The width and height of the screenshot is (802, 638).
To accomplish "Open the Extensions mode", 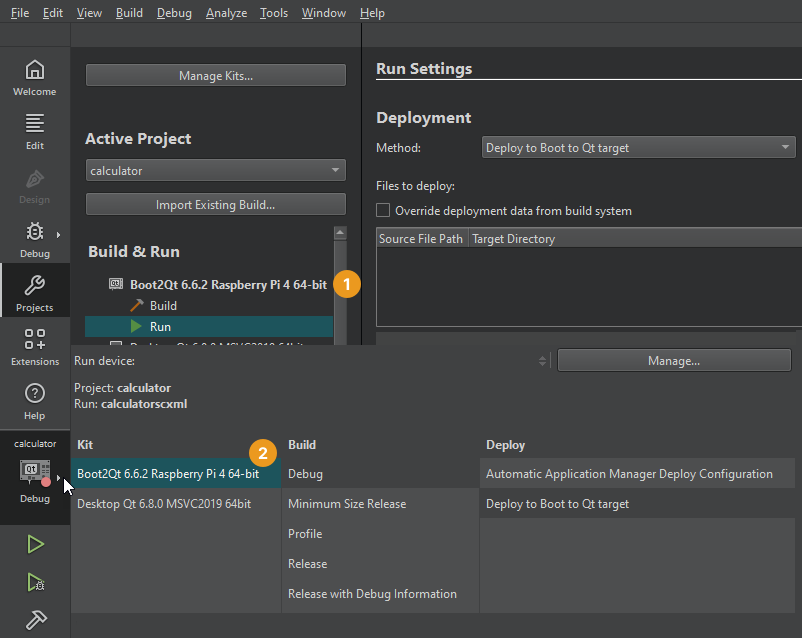I will 34,347.
